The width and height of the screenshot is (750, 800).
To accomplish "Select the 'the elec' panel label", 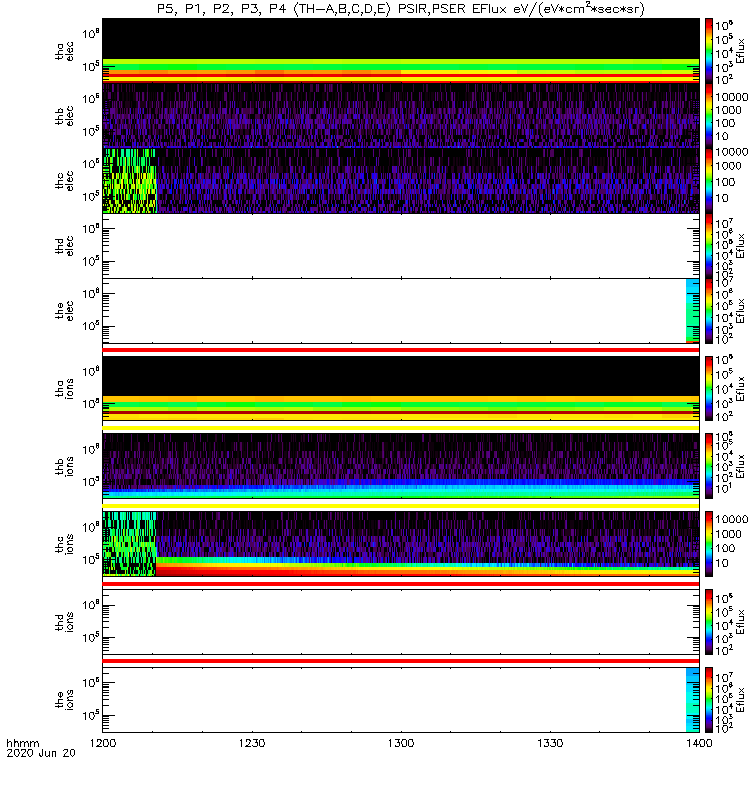I will [x=64, y=311].
